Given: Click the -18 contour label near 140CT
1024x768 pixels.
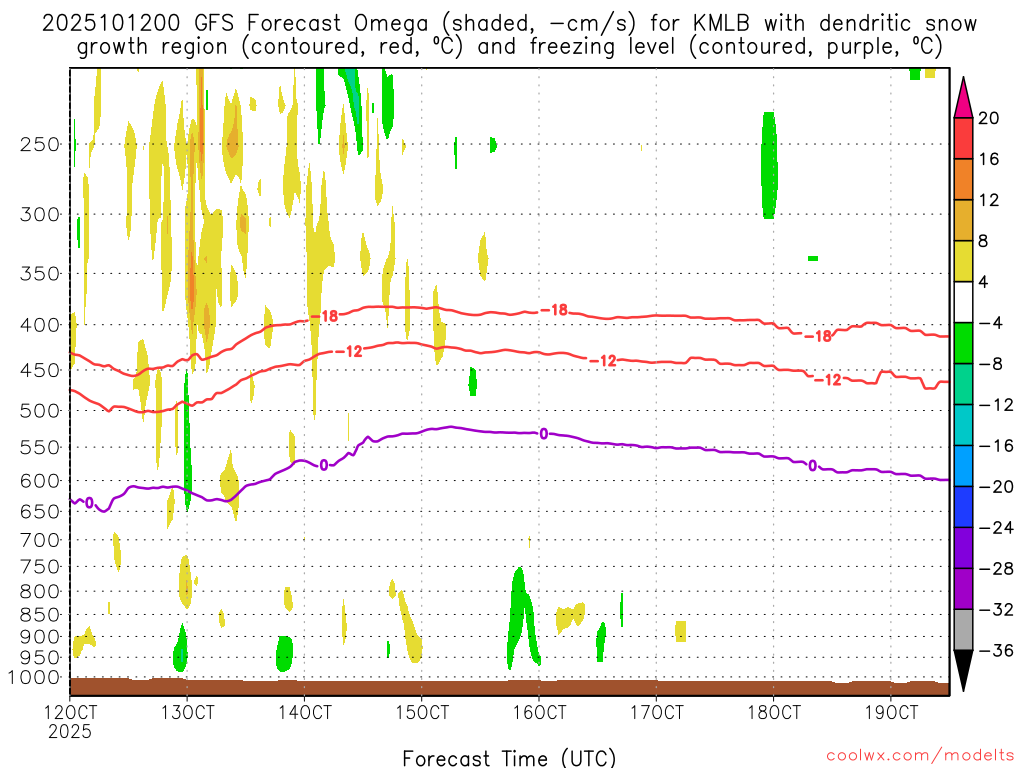Looking at the screenshot, I should [x=324, y=316].
